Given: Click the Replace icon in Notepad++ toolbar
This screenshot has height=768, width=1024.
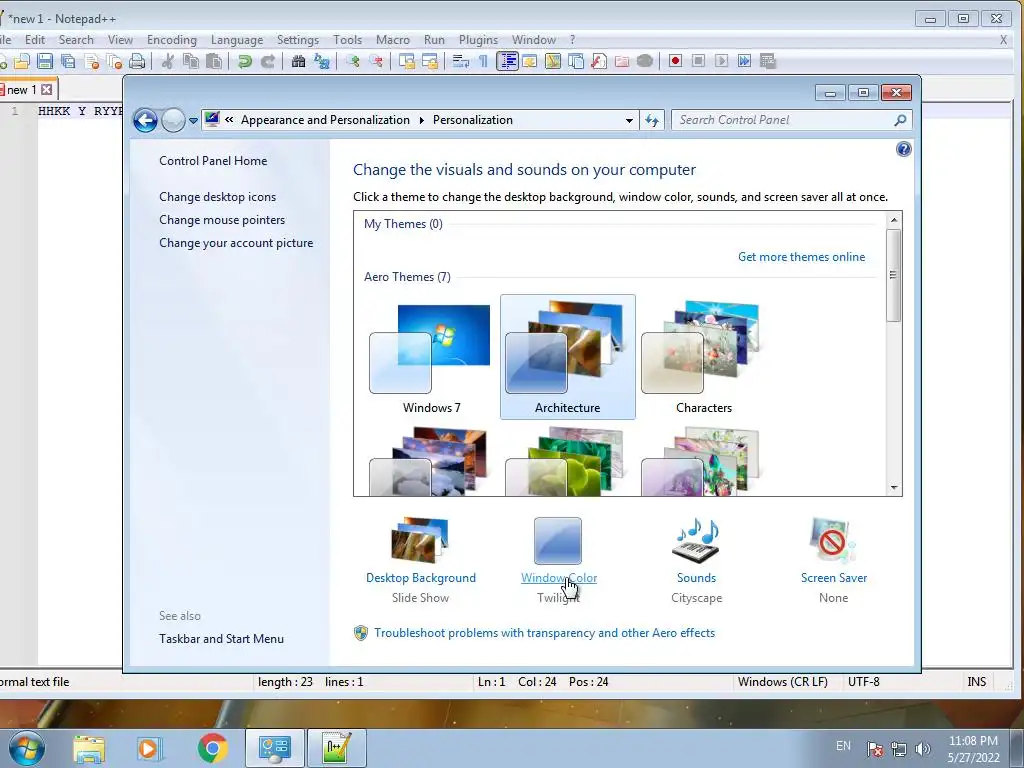Looking at the screenshot, I should pos(321,61).
